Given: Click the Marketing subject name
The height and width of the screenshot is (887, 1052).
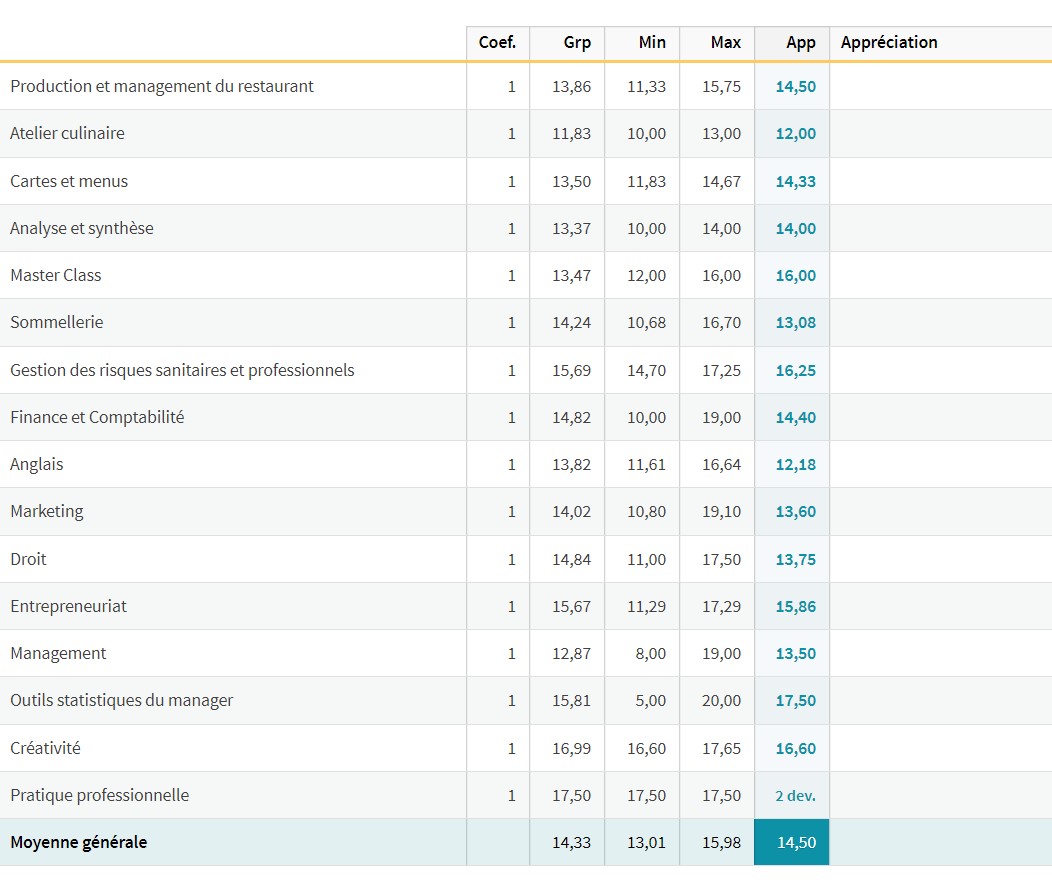Looking at the screenshot, I should click(x=47, y=512).
